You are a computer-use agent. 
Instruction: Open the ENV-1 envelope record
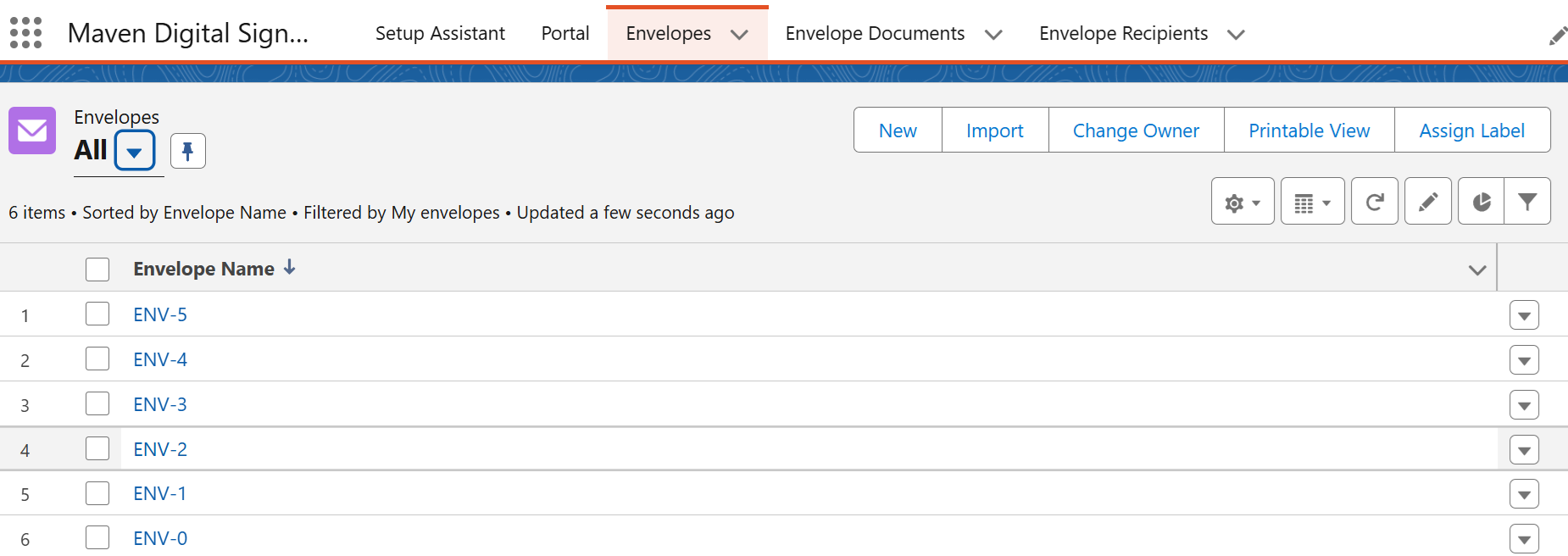[160, 493]
